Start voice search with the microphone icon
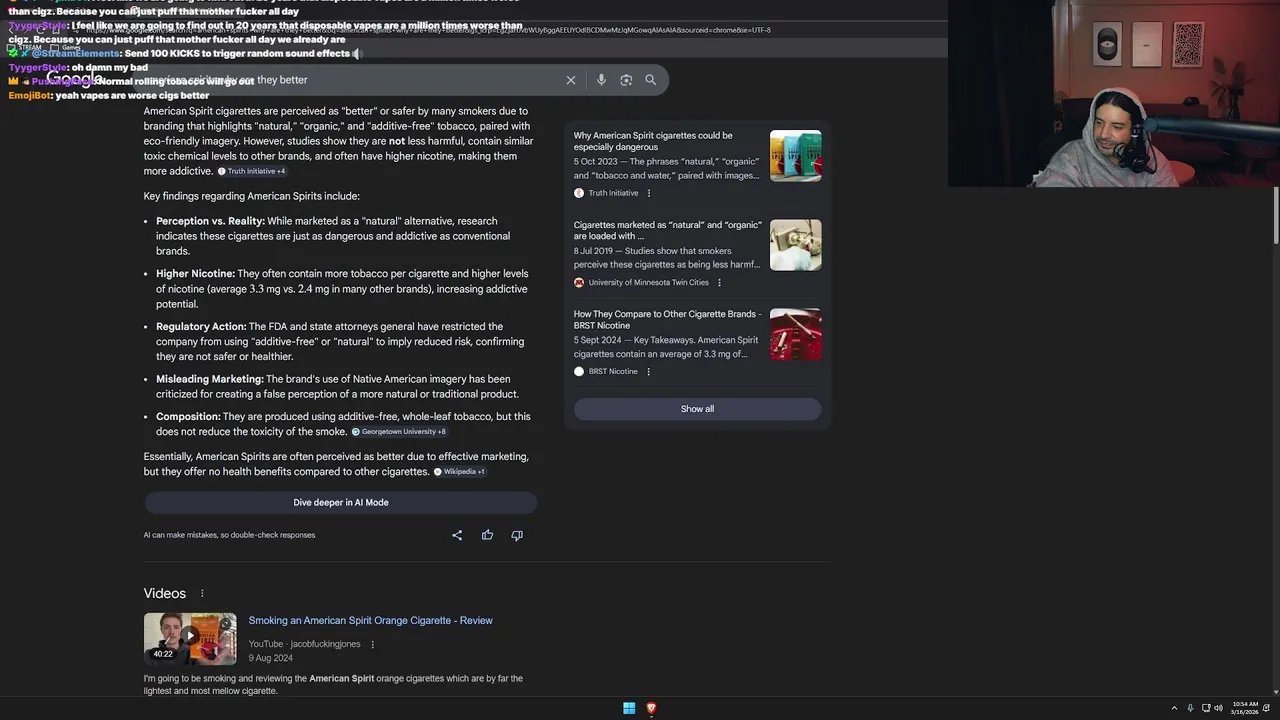This screenshot has width=1280, height=720. pyautogui.click(x=601, y=80)
